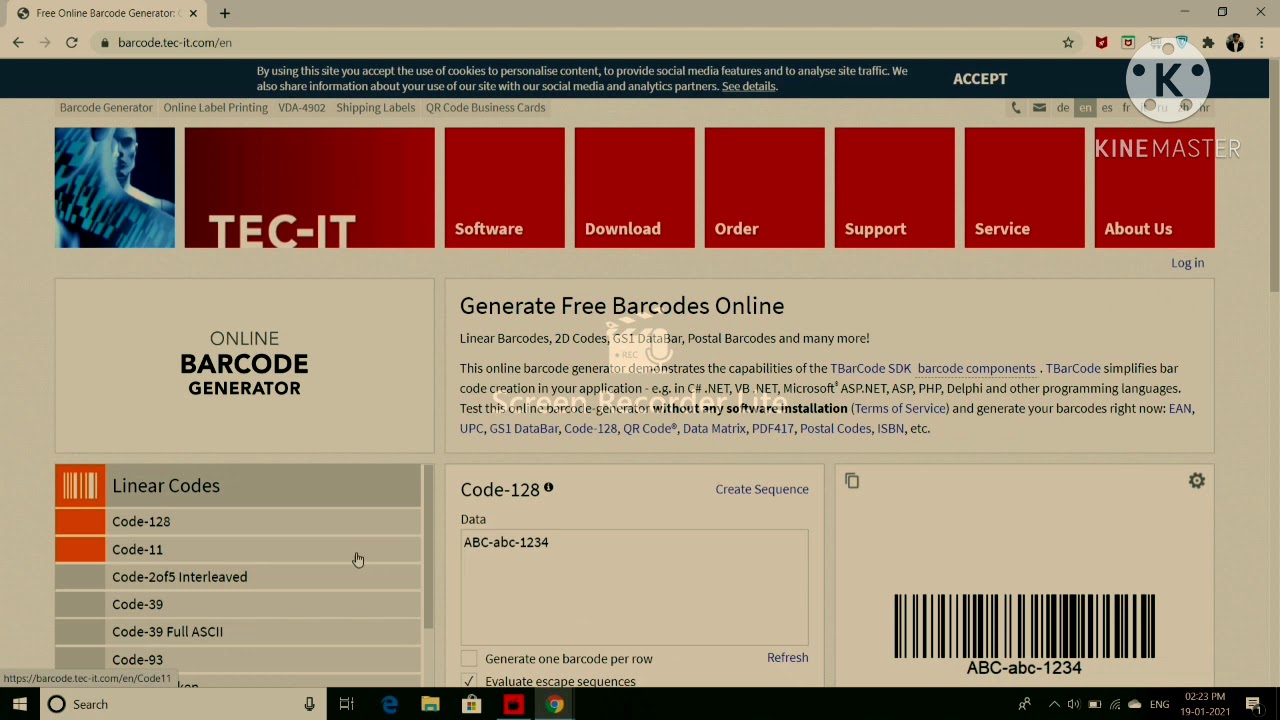Click the TEC-IT face image logo
This screenshot has width=1280, height=720.
click(x=115, y=187)
